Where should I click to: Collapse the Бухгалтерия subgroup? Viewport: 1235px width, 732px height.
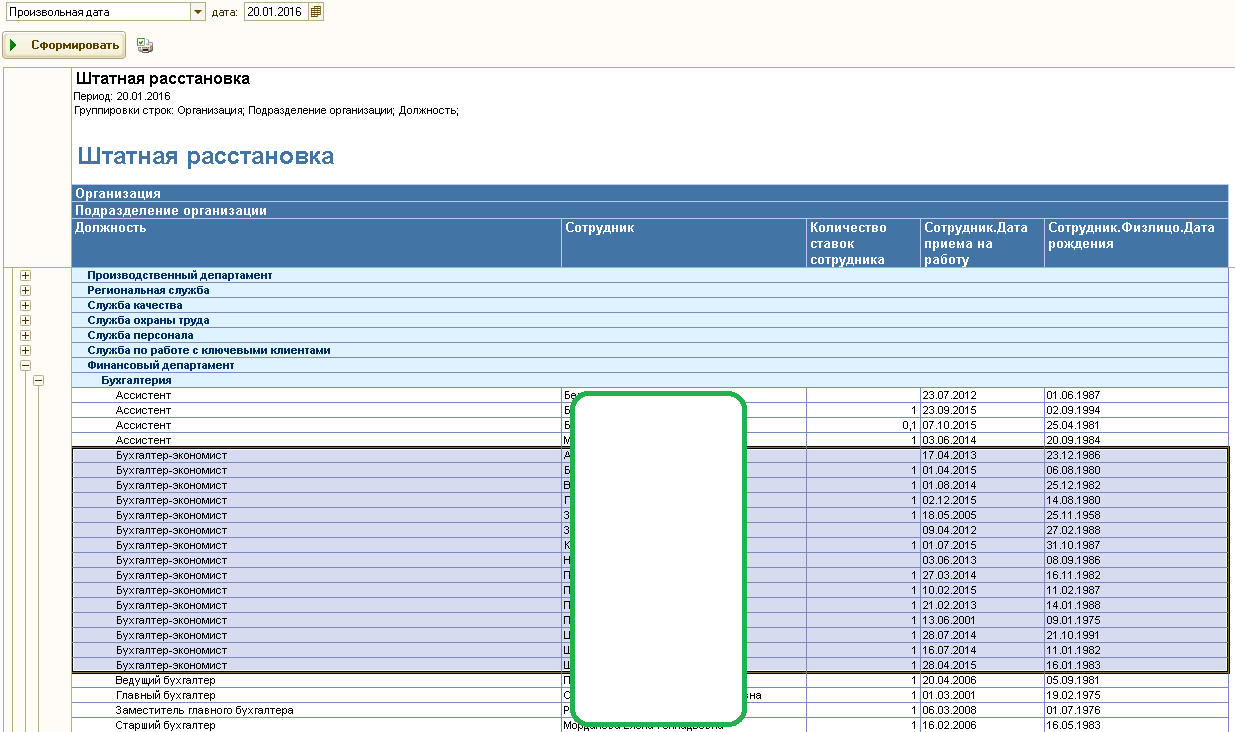click(x=40, y=380)
